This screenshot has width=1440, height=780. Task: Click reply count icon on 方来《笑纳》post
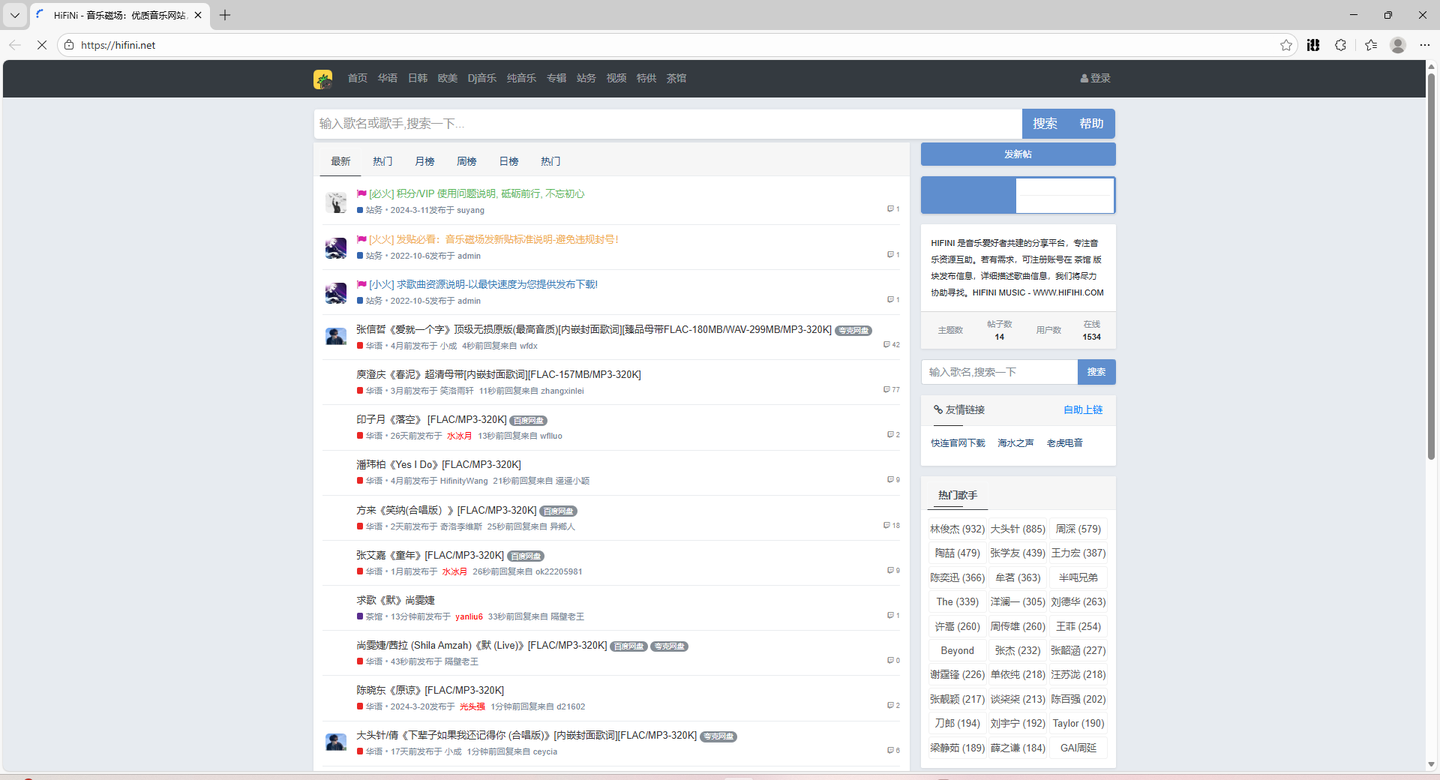pyautogui.click(x=887, y=525)
